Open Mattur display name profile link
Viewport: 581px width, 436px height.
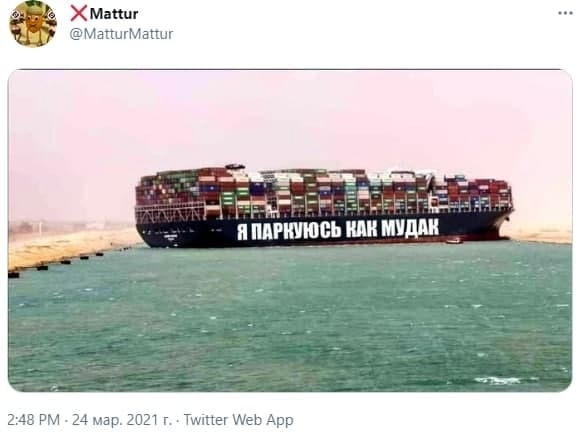coord(114,14)
